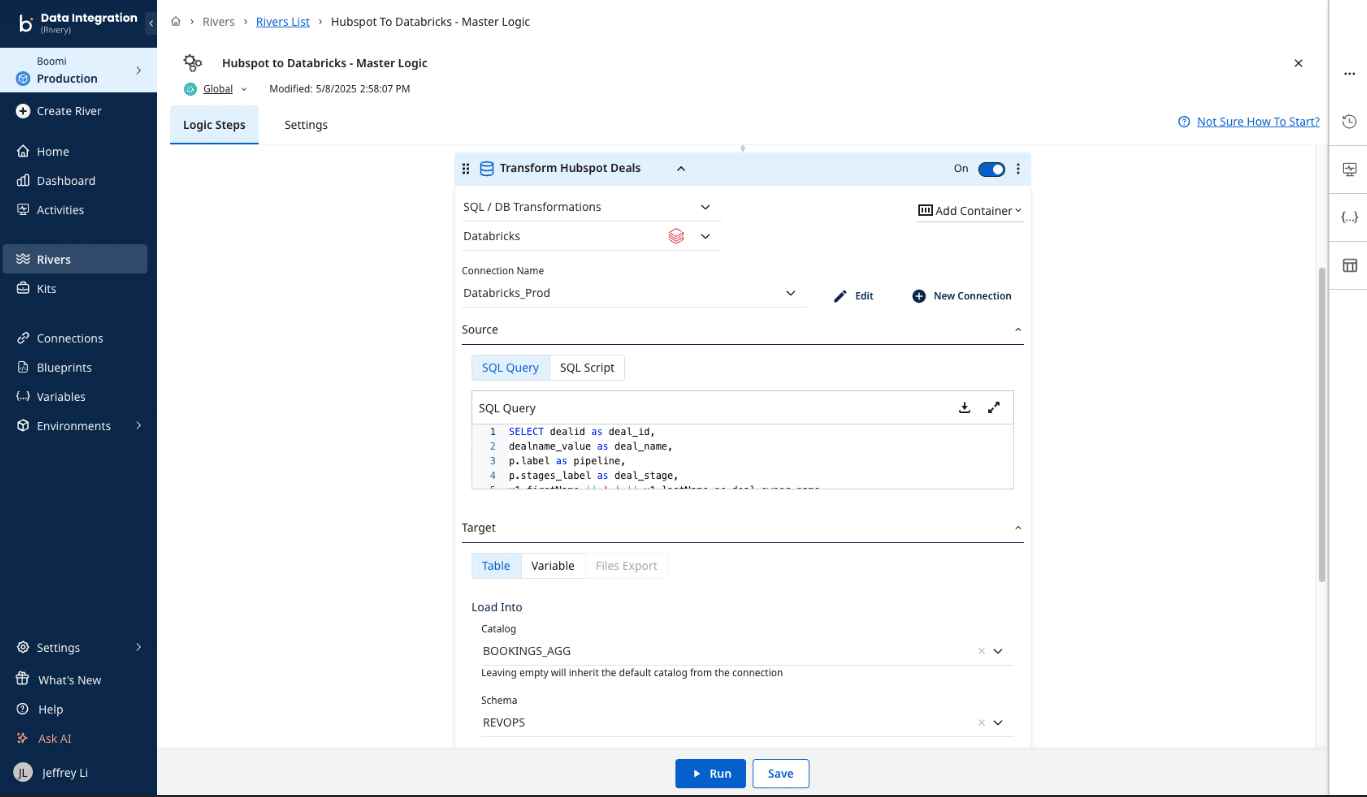Select Files Export target type

(626, 566)
